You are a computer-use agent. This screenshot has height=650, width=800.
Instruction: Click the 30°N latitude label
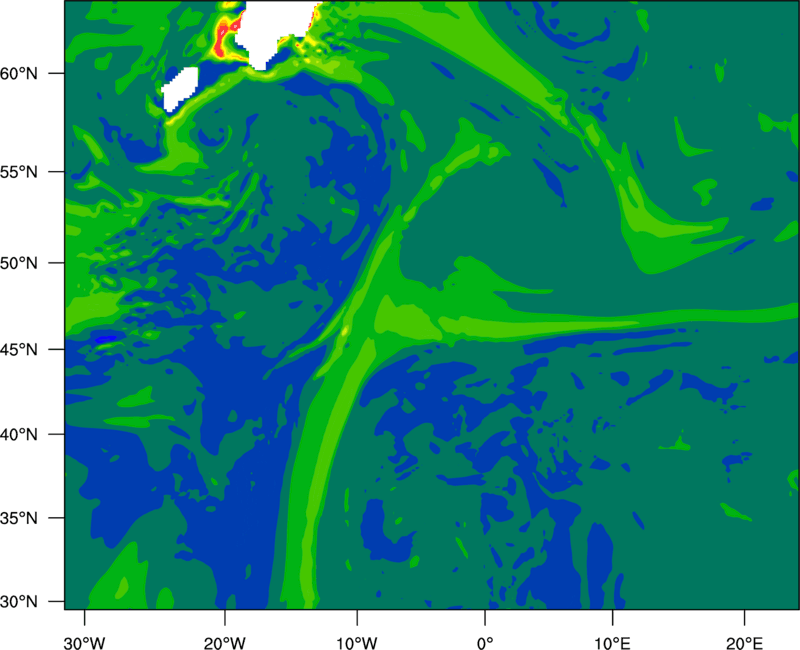[x=19, y=602]
